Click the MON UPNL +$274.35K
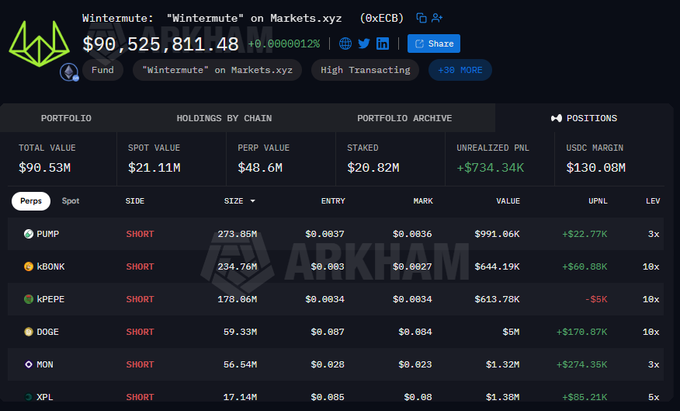The width and height of the screenshot is (680, 411). tap(582, 364)
